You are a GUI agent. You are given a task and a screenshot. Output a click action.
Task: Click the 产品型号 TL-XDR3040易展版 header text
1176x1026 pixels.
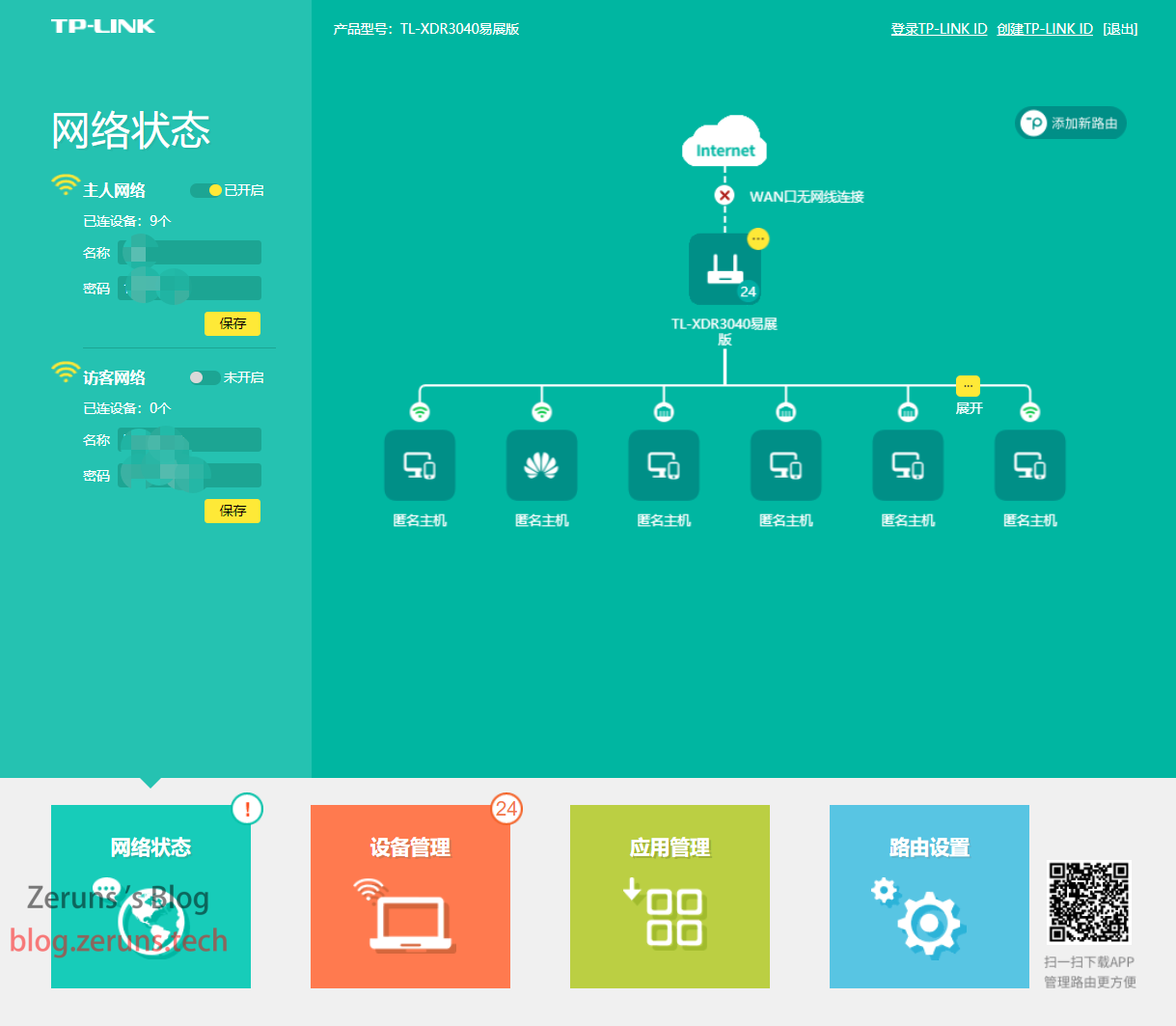(426, 29)
